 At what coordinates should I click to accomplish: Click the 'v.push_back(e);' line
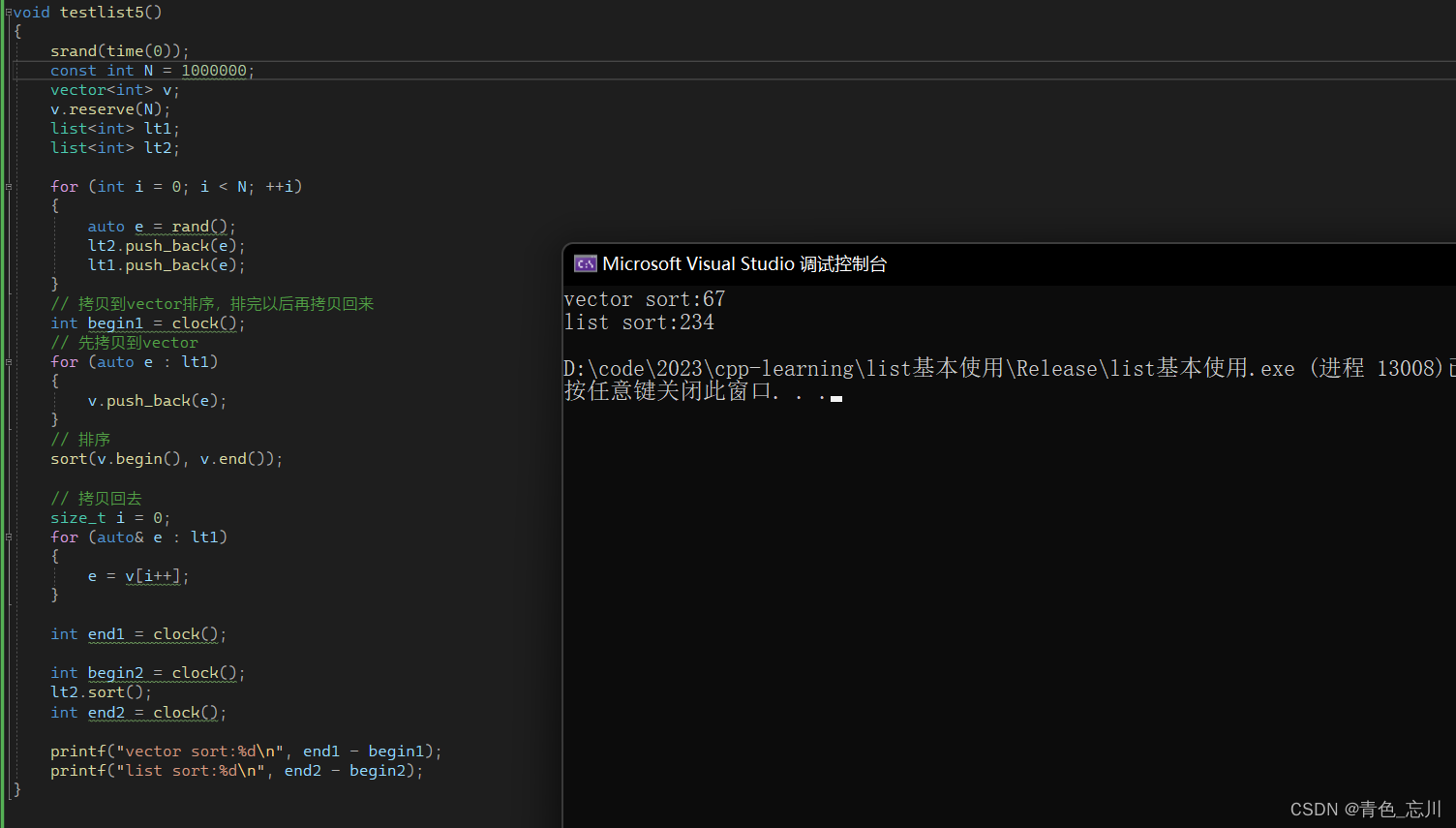click(x=157, y=401)
